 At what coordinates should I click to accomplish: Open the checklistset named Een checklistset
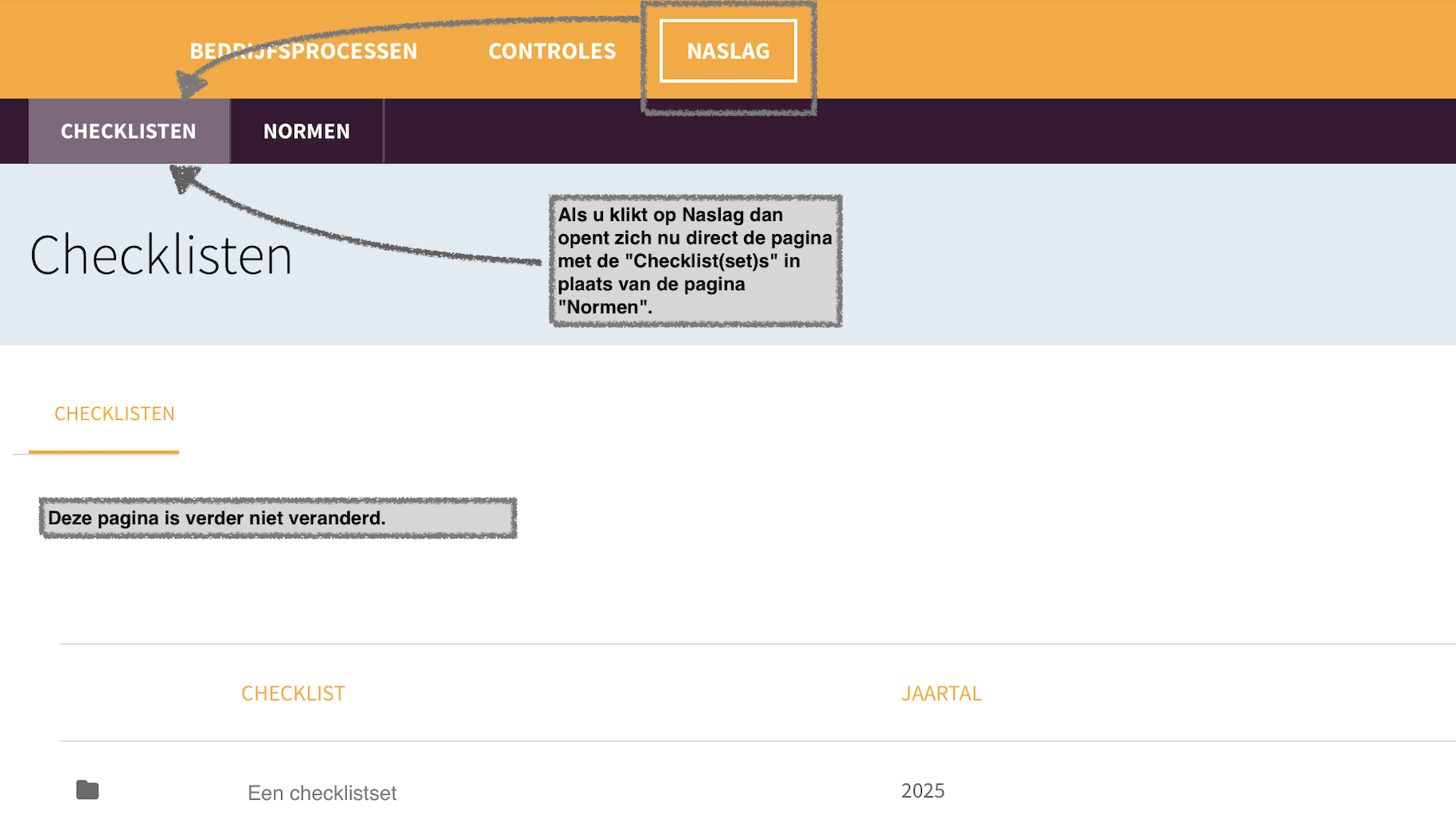321,793
